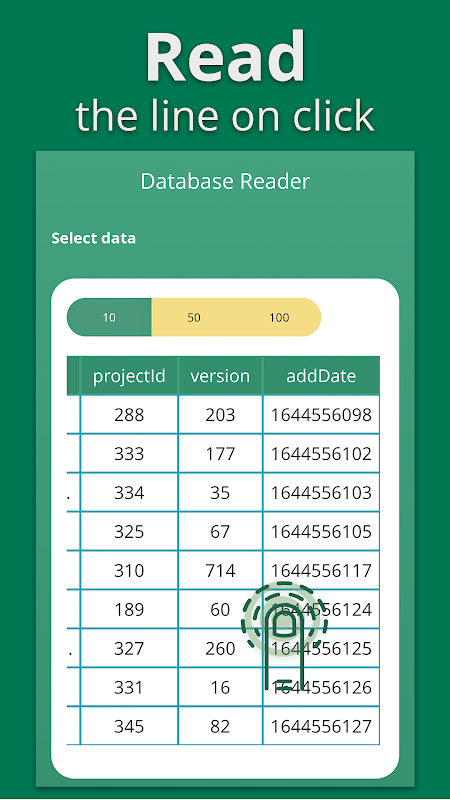This screenshot has width=450, height=800.
Task: Click projectId cell 288
Action: point(129,415)
